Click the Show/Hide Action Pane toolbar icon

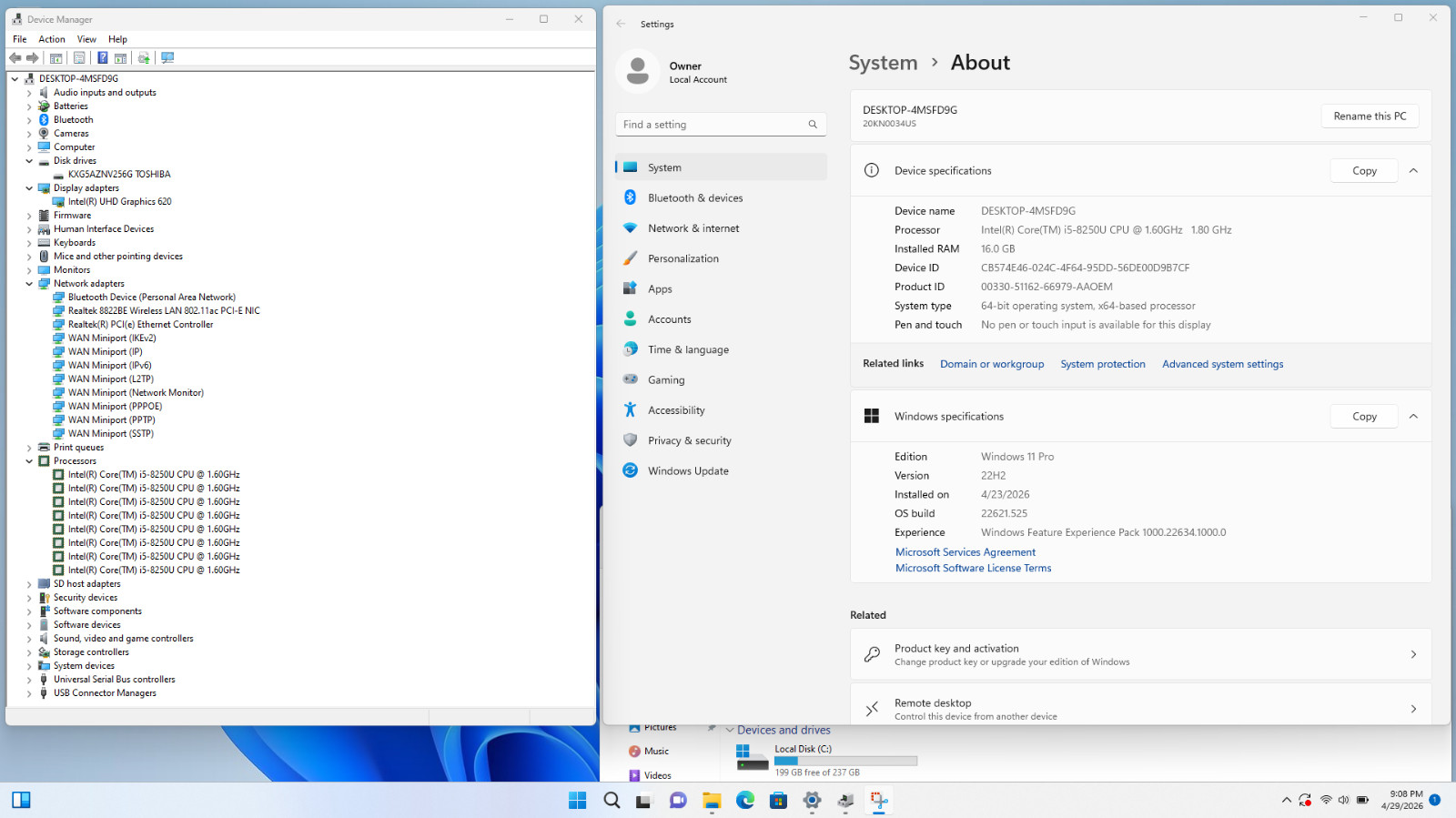click(x=120, y=57)
